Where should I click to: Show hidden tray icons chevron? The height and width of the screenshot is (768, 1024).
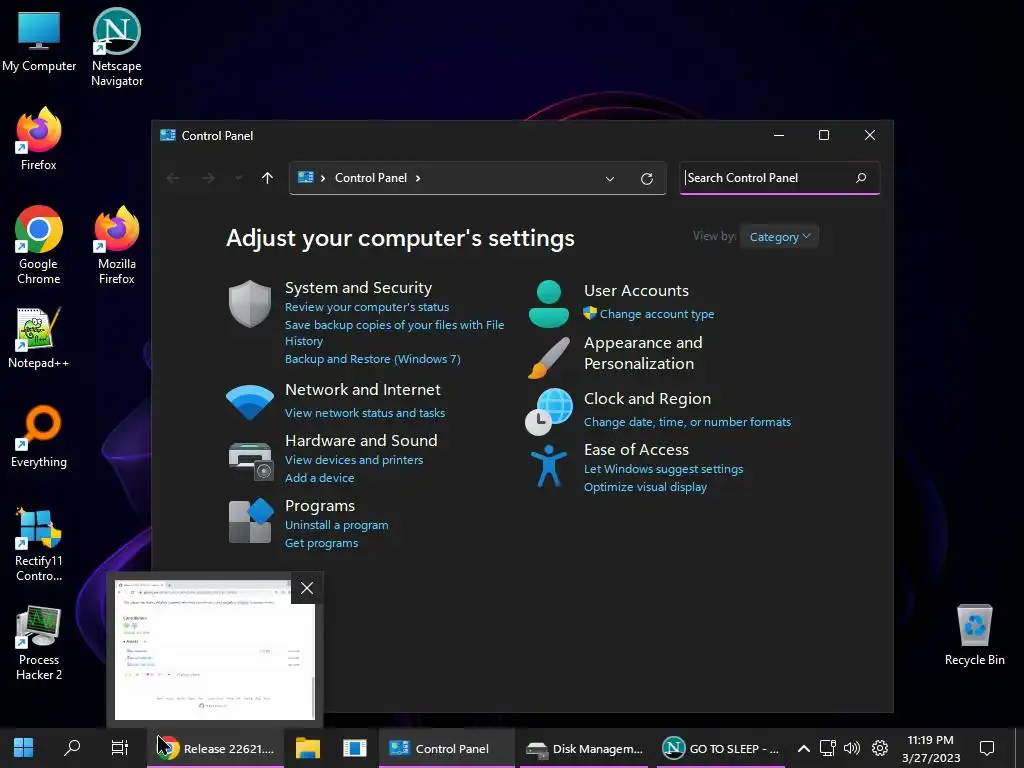pyautogui.click(x=804, y=748)
